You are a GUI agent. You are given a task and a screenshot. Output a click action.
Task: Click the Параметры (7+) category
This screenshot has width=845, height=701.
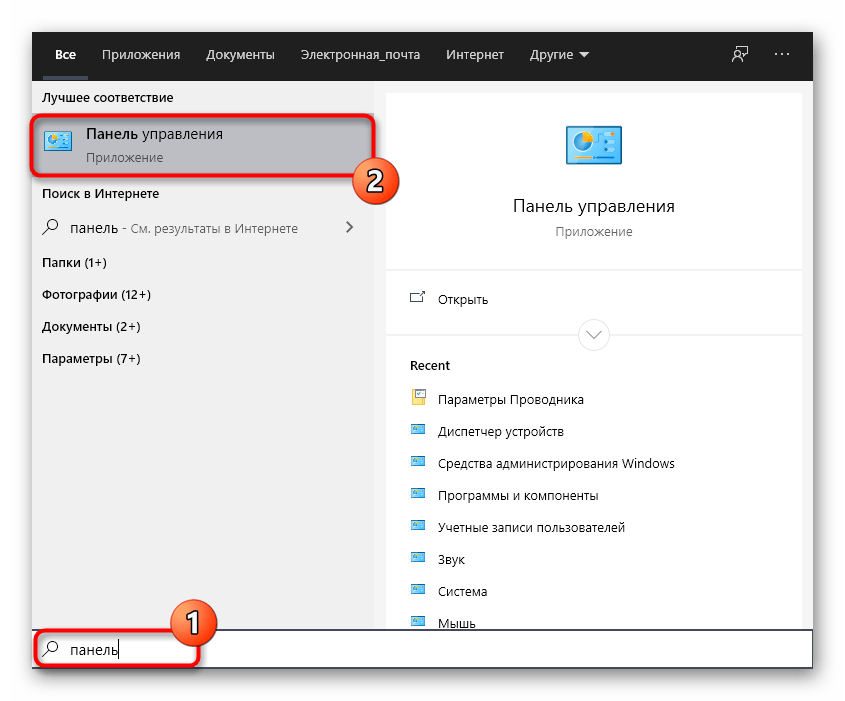point(91,358)
